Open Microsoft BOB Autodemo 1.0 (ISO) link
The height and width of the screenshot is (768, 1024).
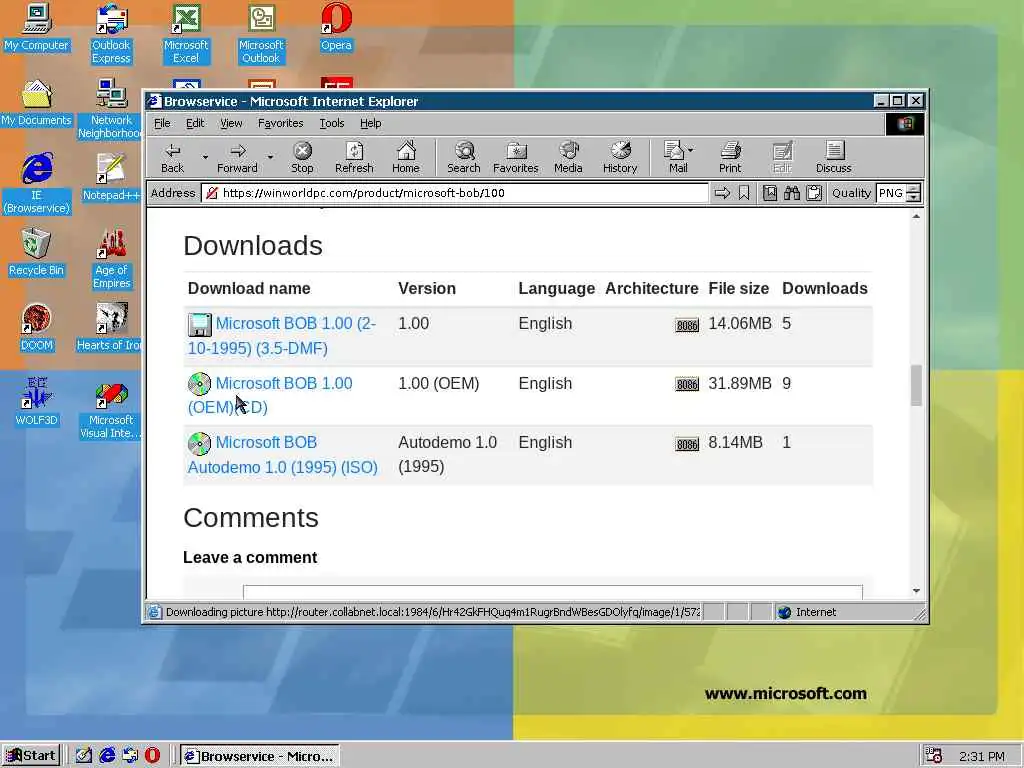283,455
